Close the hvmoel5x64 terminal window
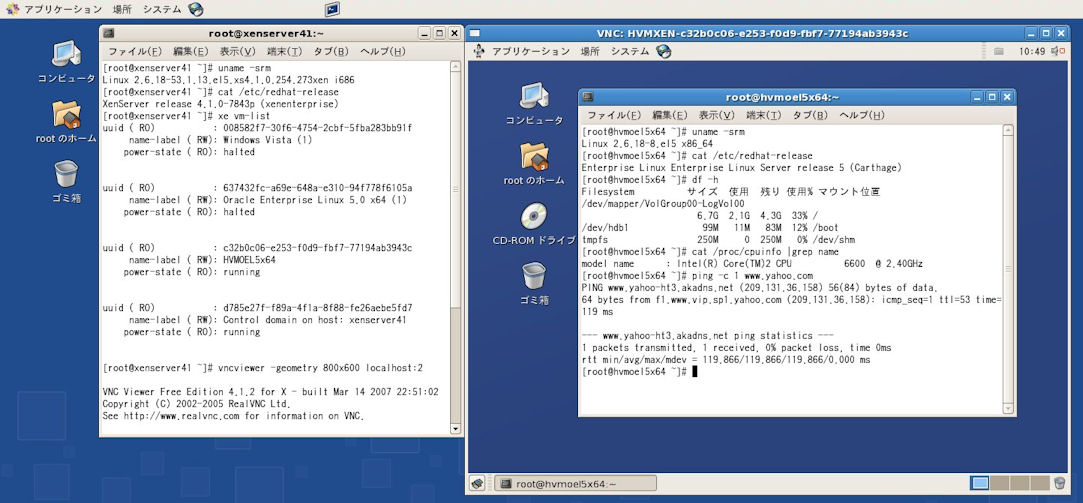Screen dimensions: 1083x503 (x=1006, y=97)
